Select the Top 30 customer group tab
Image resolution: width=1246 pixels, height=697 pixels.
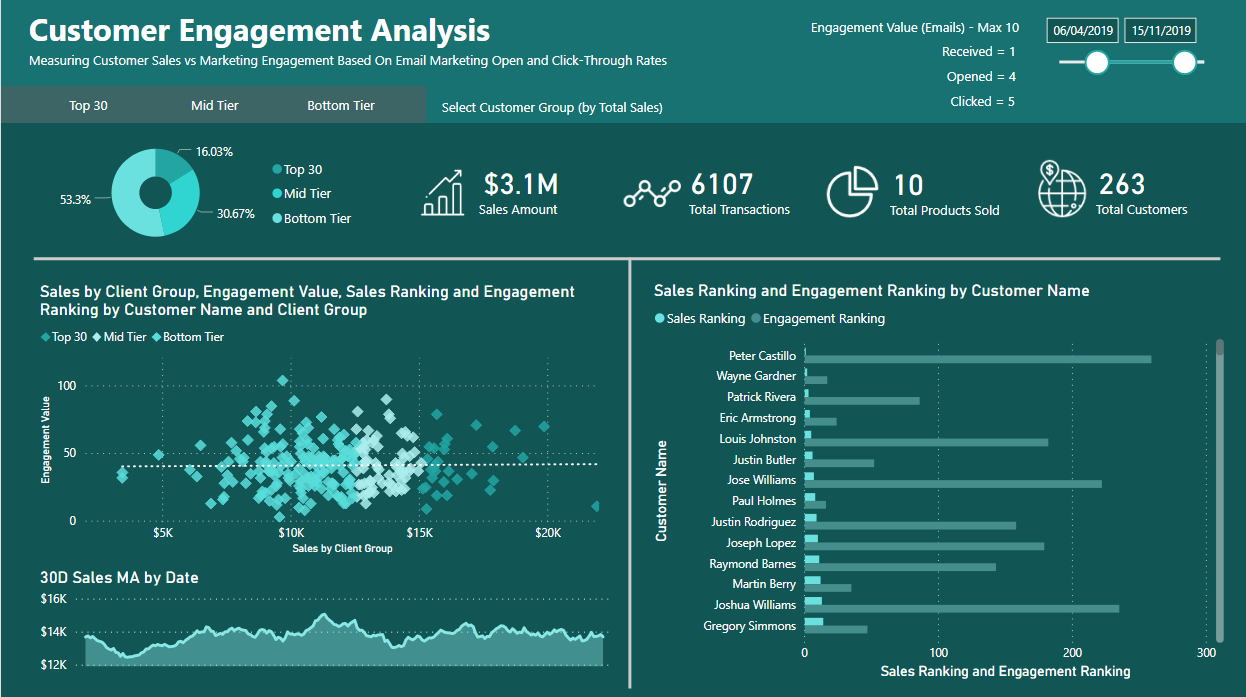click(x=88, y=105)
